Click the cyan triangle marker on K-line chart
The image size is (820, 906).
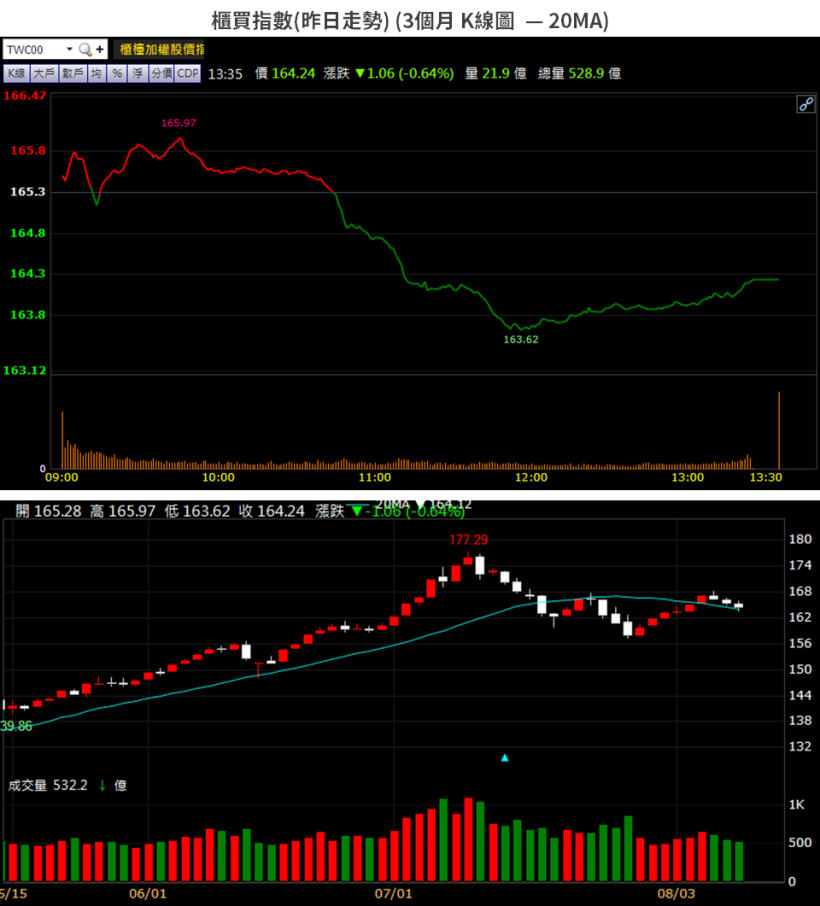pyautogui.click(x=504, y=758)
